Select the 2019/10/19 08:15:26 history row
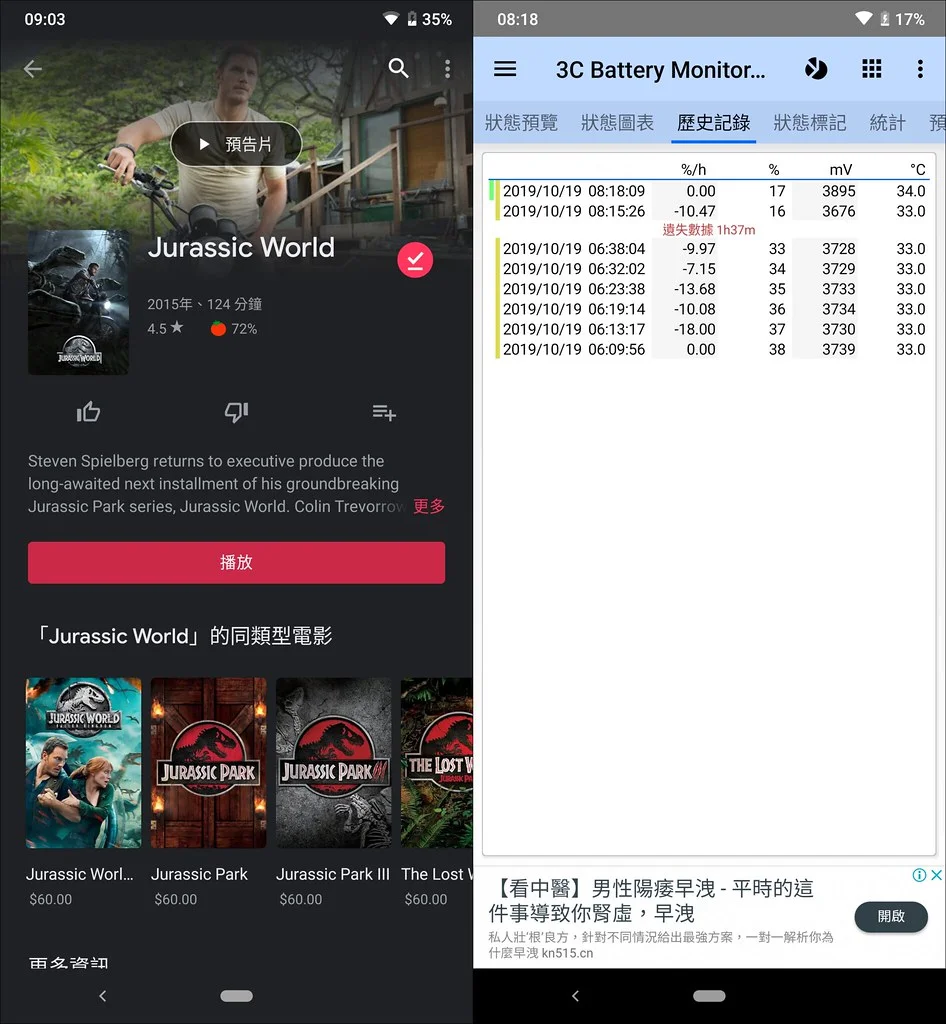Image resolution: width=946 pixels, height=1024 pixels. coord(708,212)
